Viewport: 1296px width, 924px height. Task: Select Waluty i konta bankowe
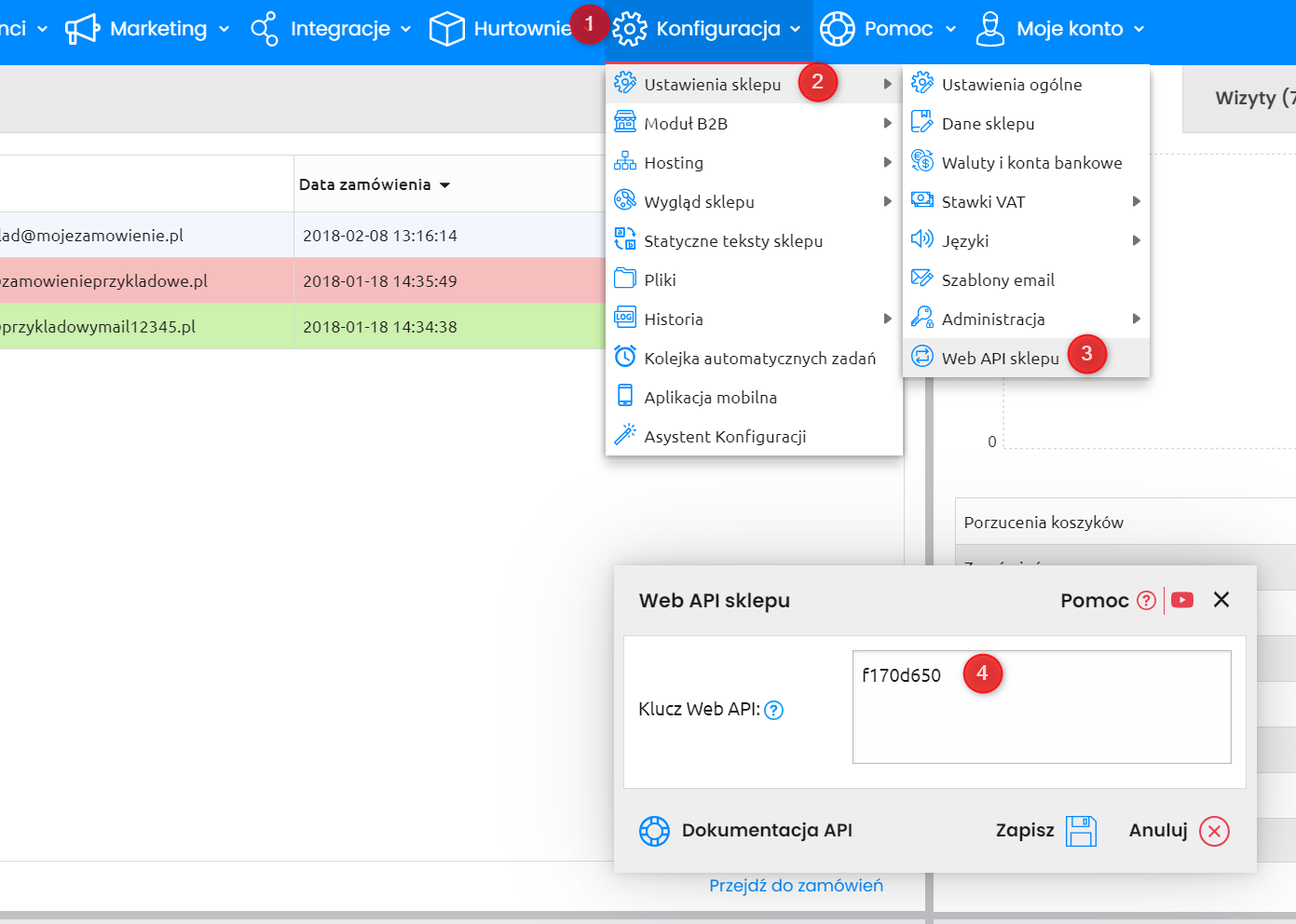pos(1026,162)
